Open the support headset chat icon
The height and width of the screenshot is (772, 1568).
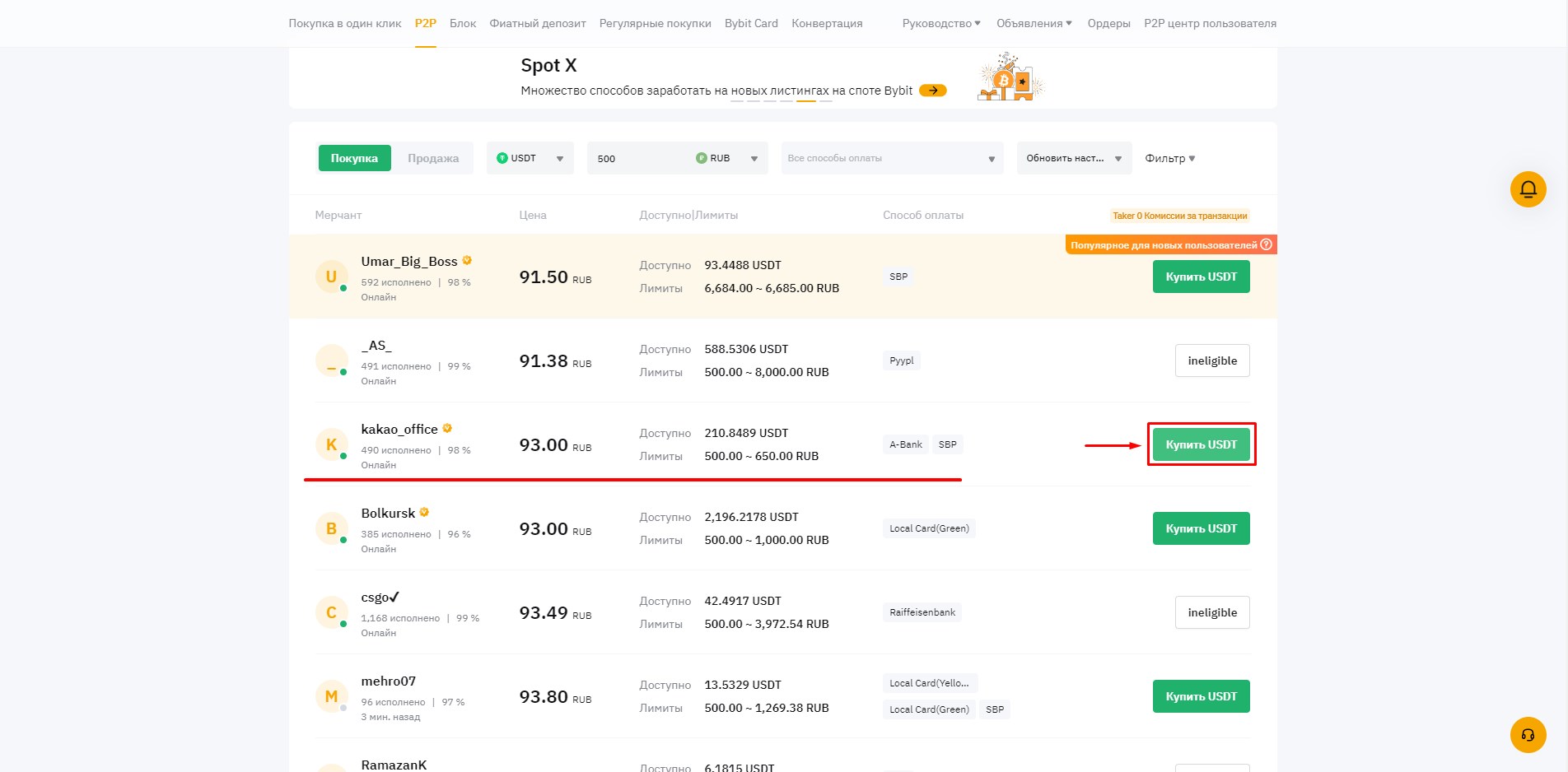(x=1528, y=735)
